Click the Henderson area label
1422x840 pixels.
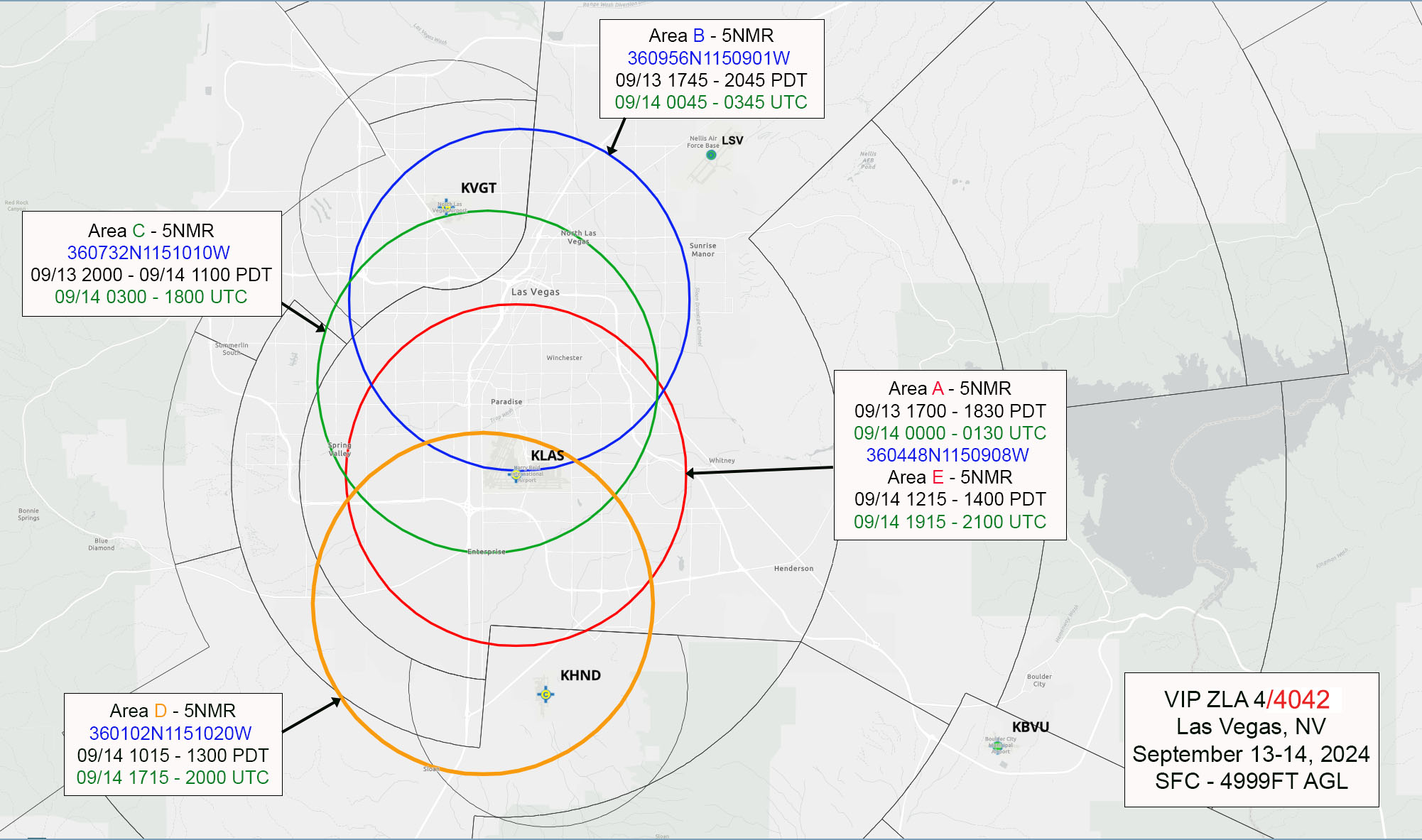pyautogui.click(x=792, y=568)
